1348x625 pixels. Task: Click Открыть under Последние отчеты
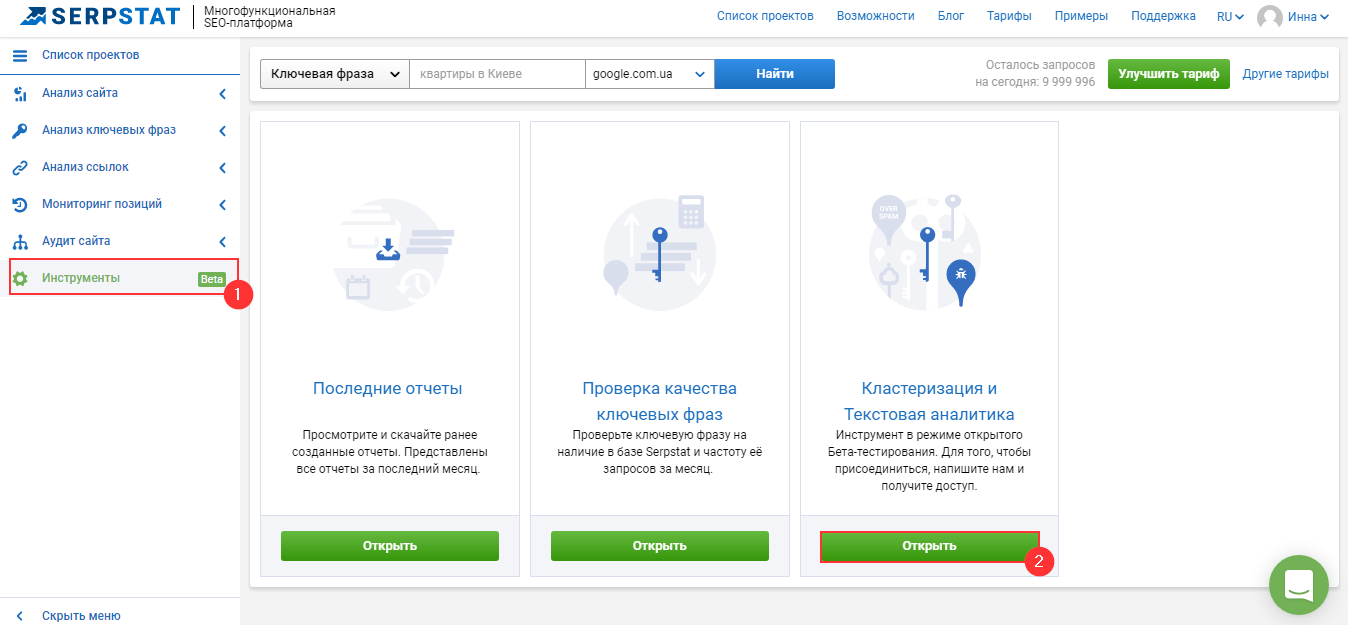(x=389, y=546)
